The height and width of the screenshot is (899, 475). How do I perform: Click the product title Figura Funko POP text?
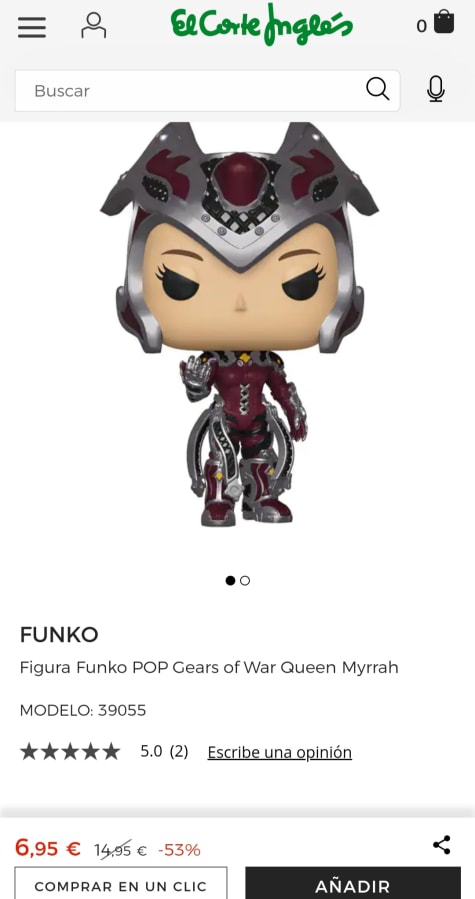coord(209,667)
